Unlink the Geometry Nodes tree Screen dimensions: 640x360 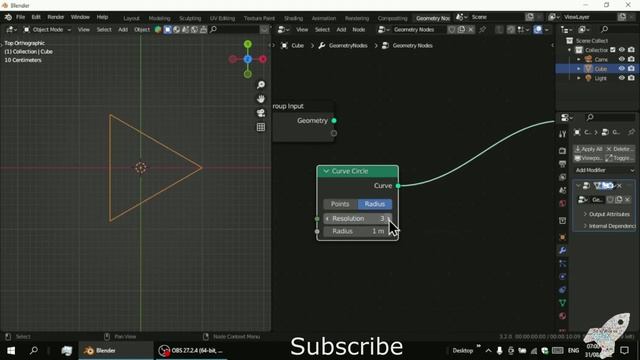(x=471, y=29)
